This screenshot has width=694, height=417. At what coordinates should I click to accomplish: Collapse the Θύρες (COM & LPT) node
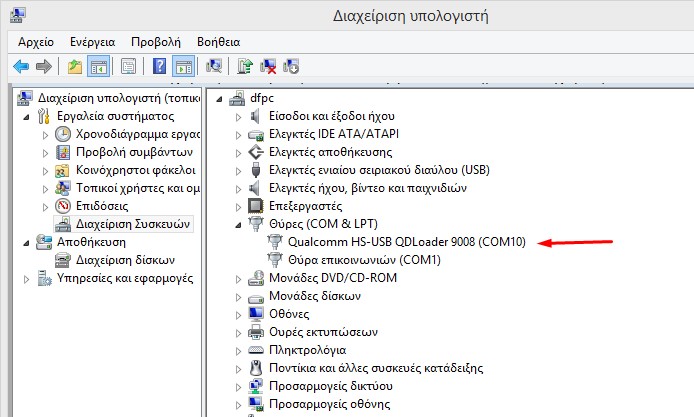pyautogui.click(x=238, y=223)
